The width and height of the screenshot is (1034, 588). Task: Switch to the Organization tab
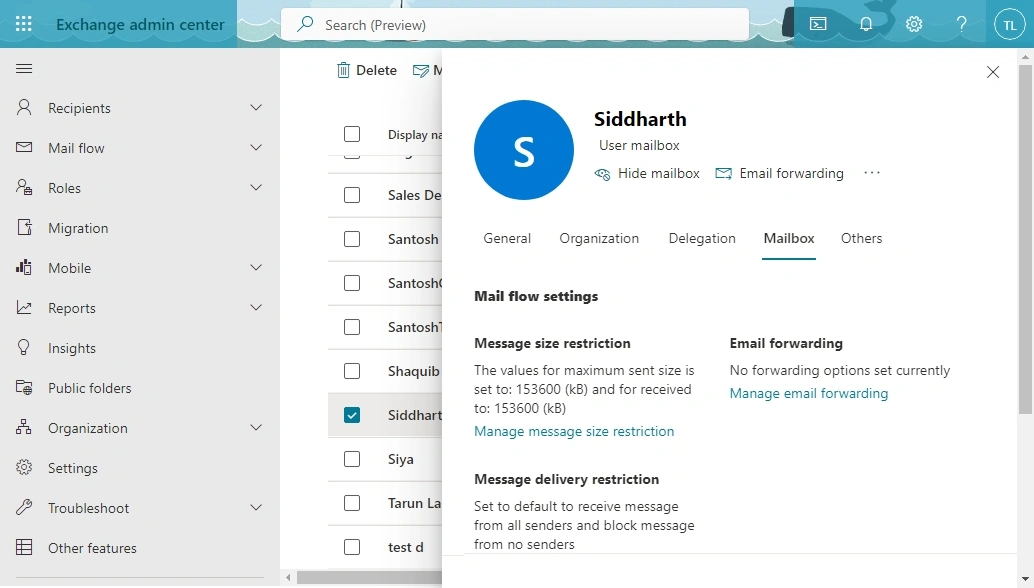(x=599, y=239)
